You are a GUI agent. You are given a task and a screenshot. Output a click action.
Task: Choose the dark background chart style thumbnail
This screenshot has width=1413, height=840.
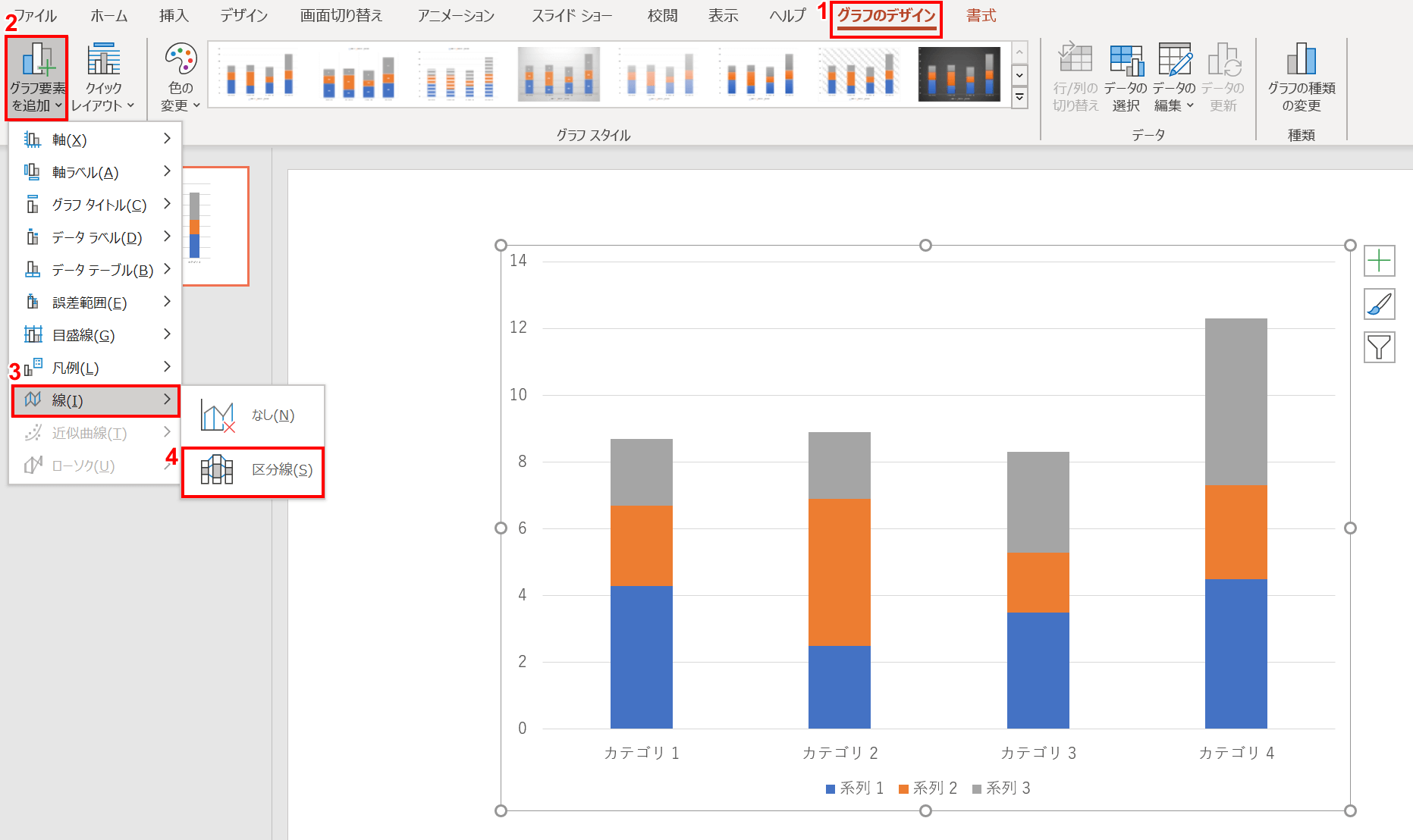(959, 74)
